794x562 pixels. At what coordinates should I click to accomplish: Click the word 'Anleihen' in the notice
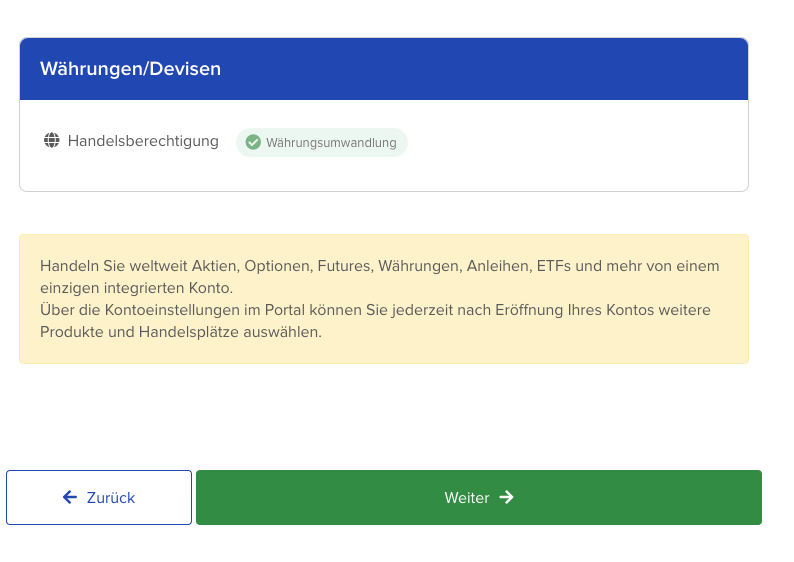[x=499, y=266]
